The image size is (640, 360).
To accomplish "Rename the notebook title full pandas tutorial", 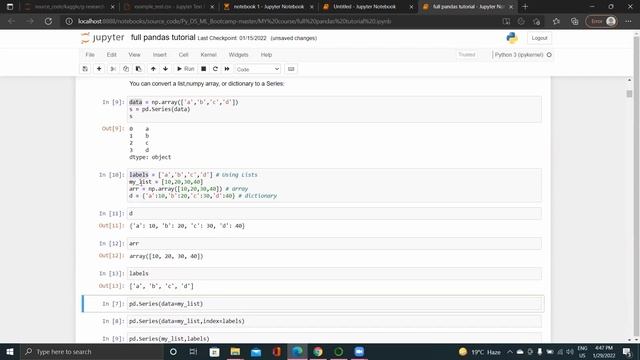I will tap(163, 38).
